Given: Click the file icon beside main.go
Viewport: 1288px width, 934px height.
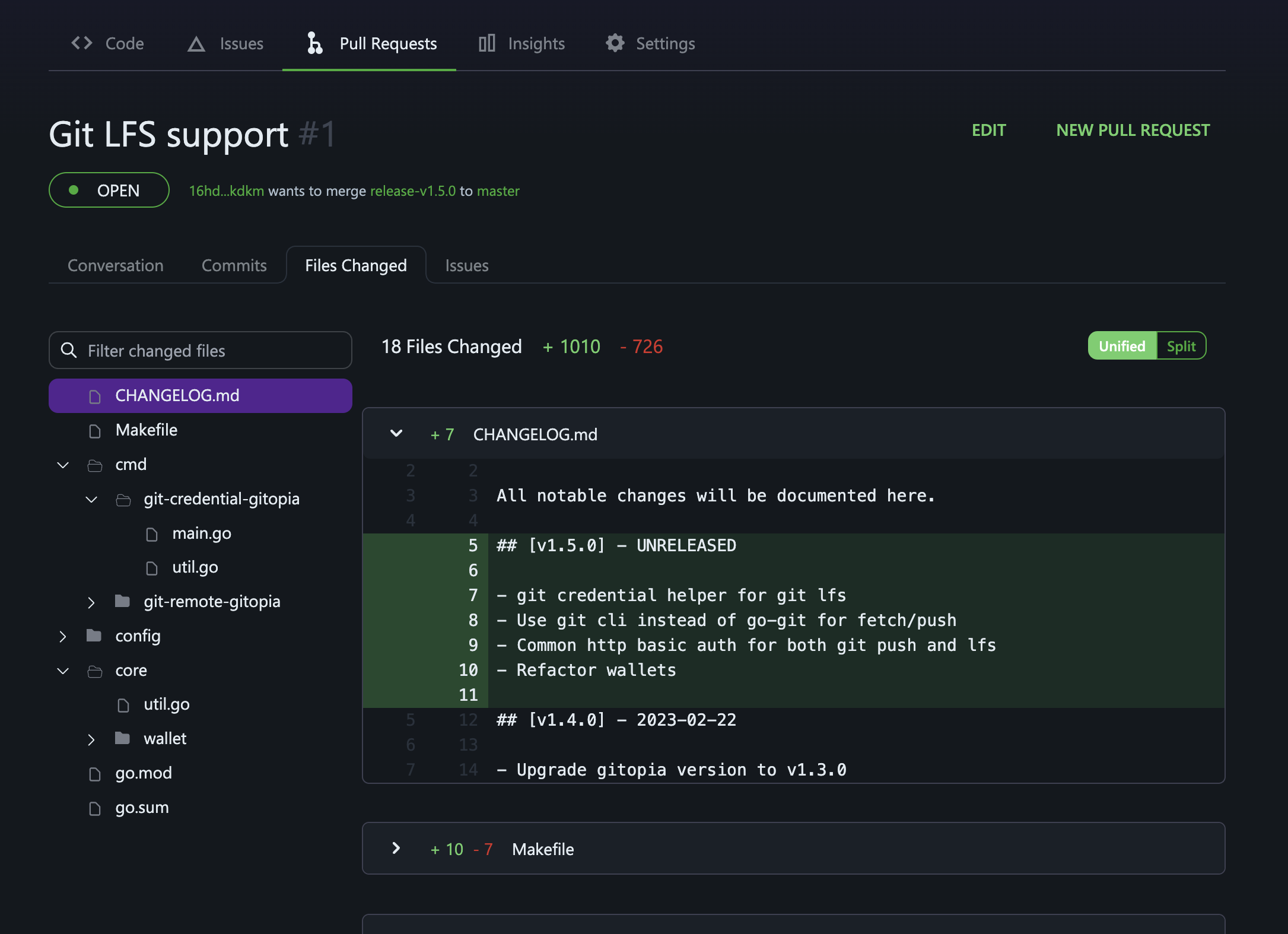Looking at the screenshot, I should coord(152,534).
